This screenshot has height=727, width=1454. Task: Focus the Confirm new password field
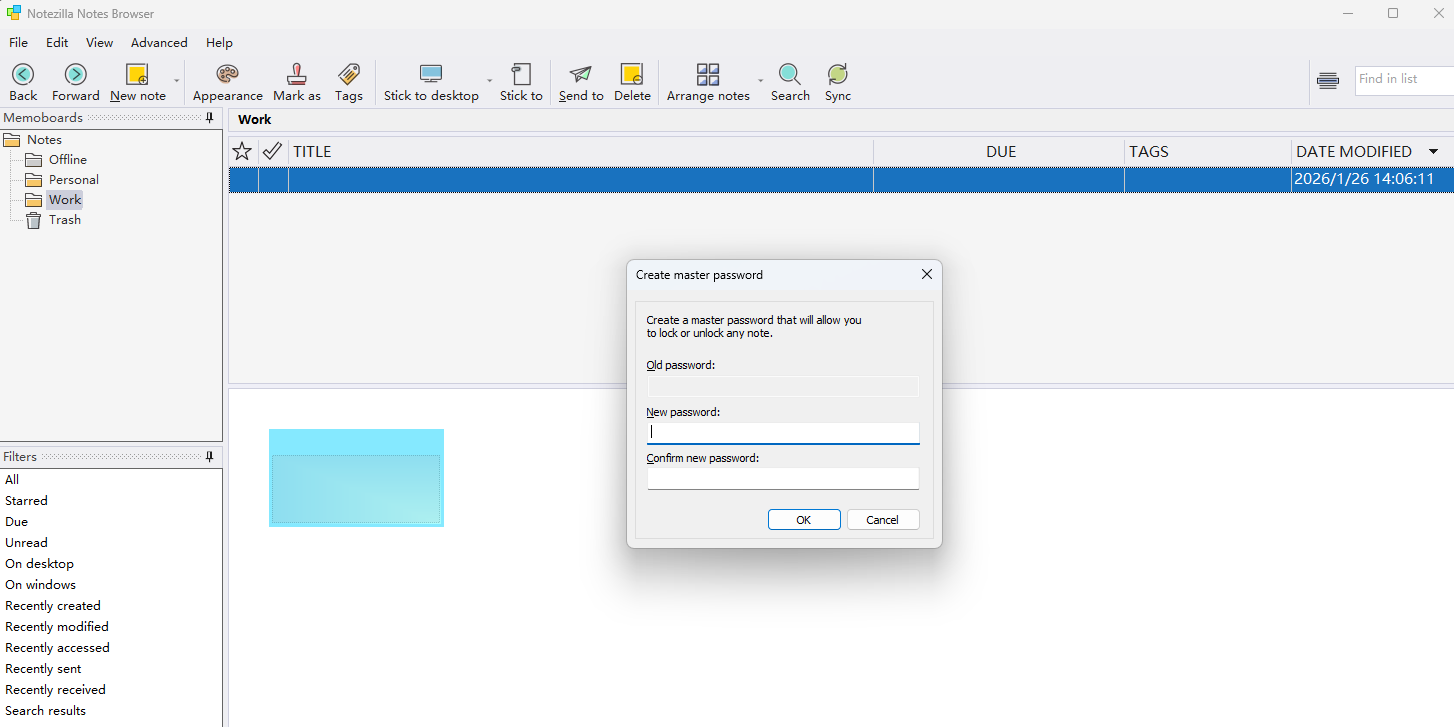pyautogui.click(x=782, y=479)
